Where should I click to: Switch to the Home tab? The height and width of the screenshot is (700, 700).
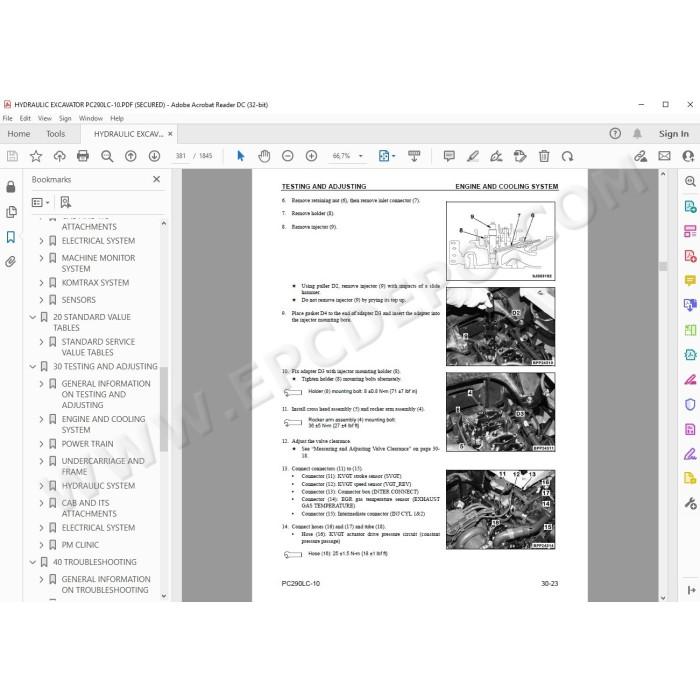pos(19,133)
